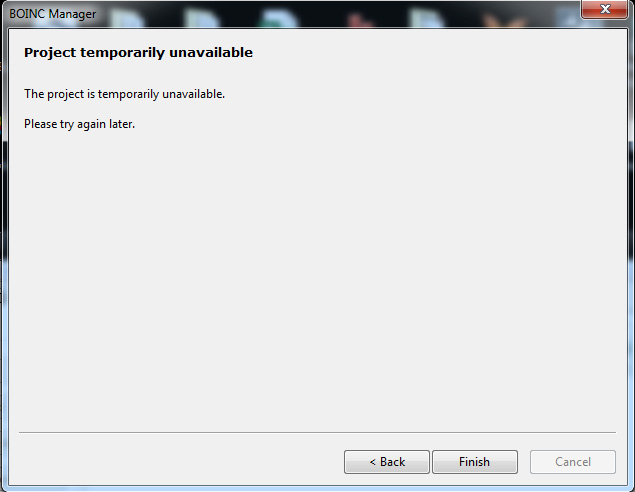Select the "Project temporarily unavailable" heading
Viewport: 635px width, 492px height.
[x=138, y=53]
